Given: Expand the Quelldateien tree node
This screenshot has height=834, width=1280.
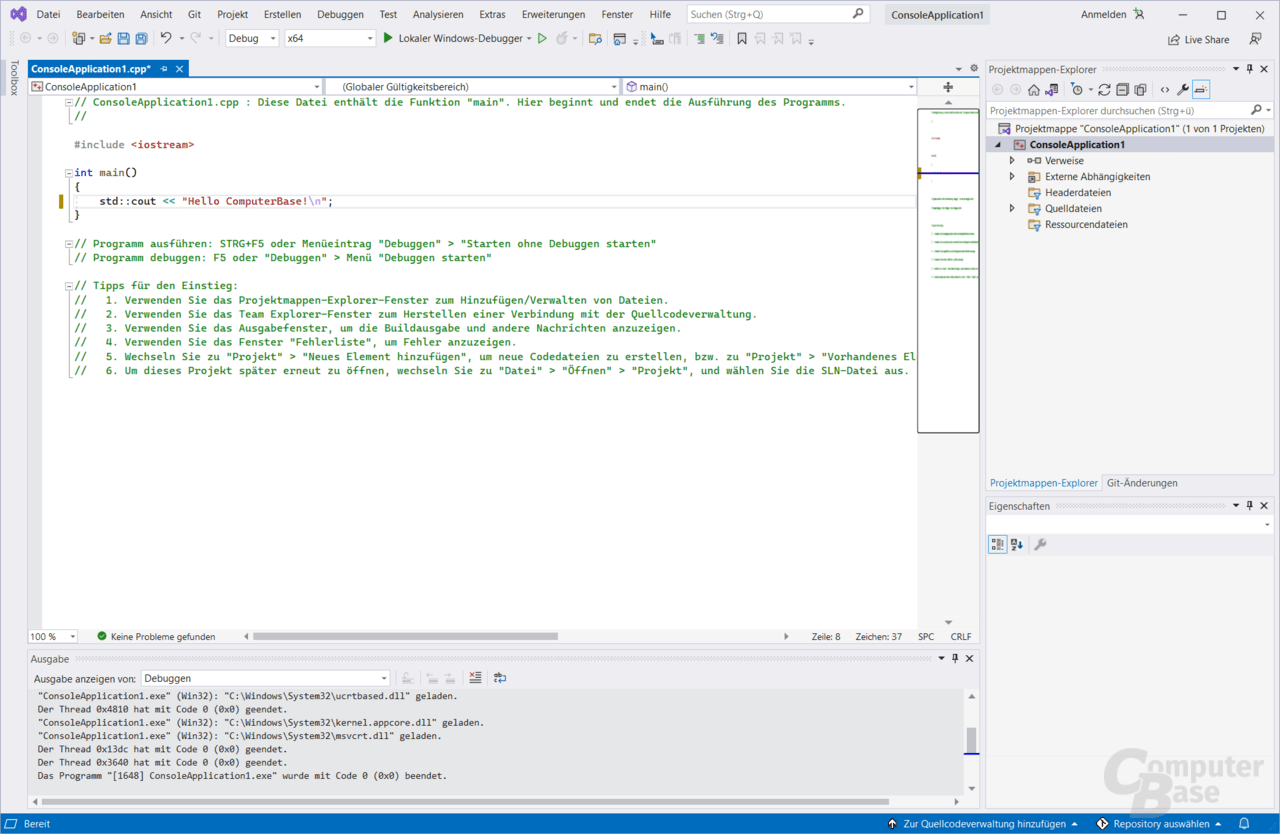Looking at the screenshot, I should pos(1012,208).
